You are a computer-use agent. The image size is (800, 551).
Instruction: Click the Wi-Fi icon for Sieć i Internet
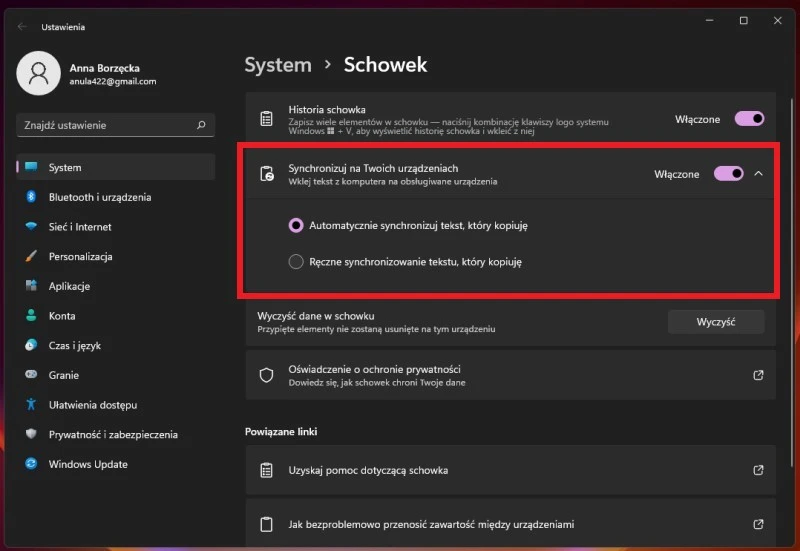(x=31, y=226)
